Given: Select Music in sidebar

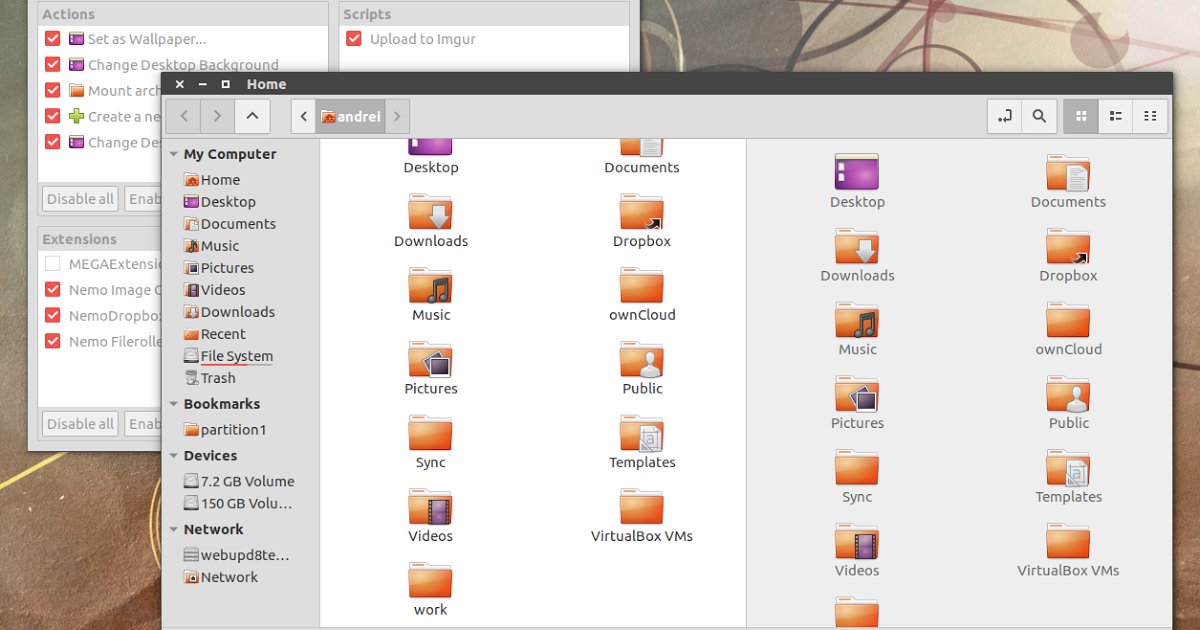Looking at the screenshot, I should pyautogui.click(x=212, y=246).
